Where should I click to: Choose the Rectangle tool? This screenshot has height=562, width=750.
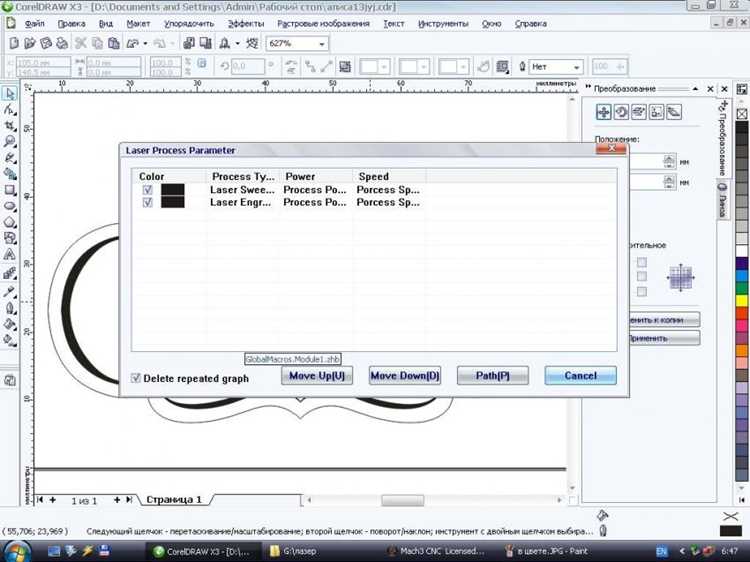[9, 190]
